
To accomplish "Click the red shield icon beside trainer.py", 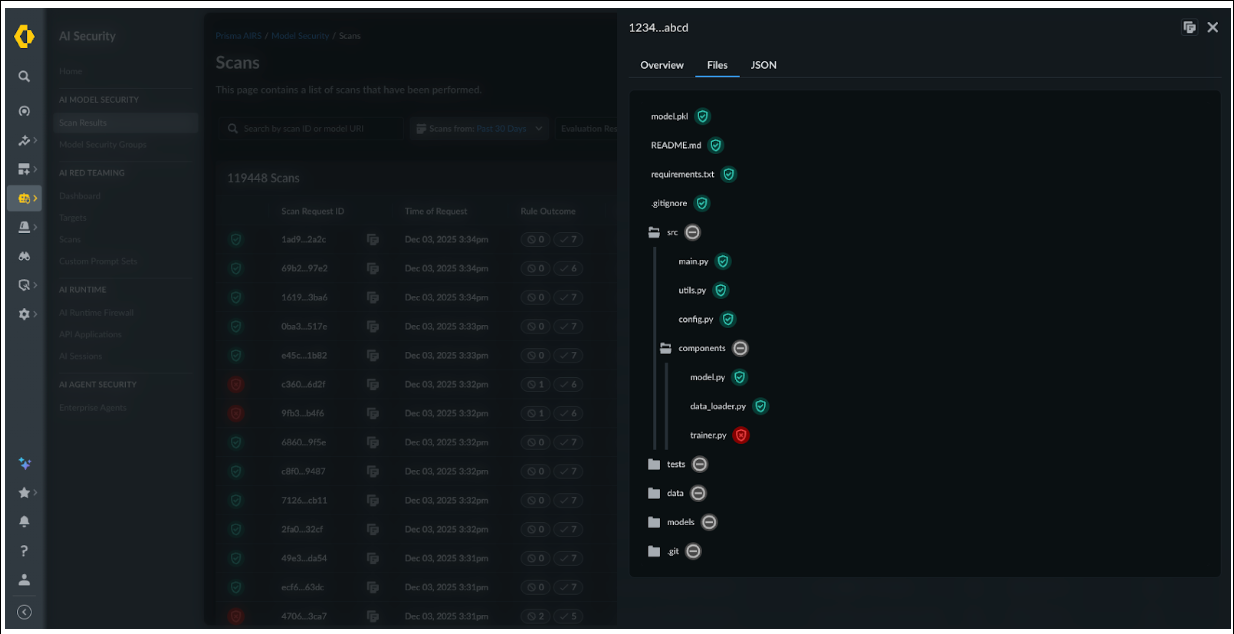I will tap(741, 435).
